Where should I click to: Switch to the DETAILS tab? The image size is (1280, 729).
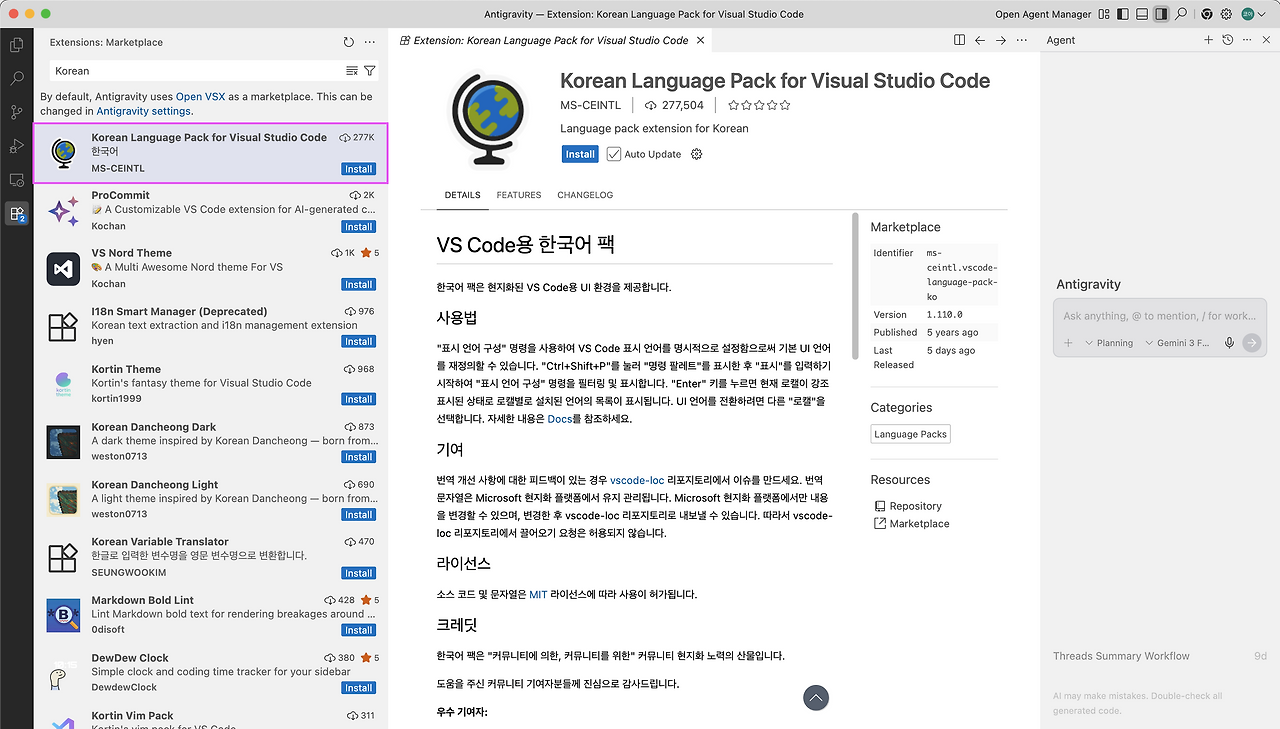pyautogui.click(x=463, y=195)
